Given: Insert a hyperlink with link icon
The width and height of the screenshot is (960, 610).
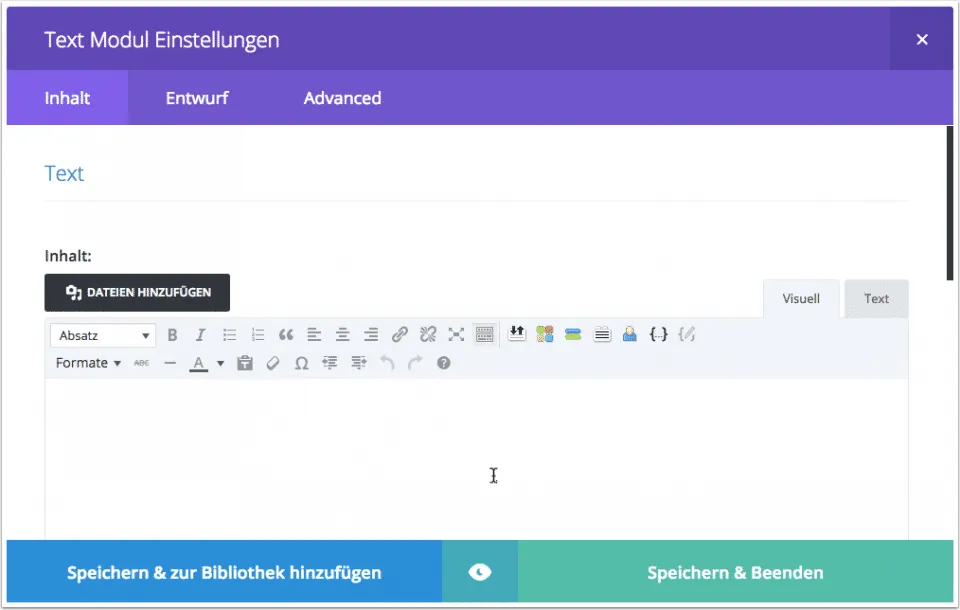Looking at the screenshot, I should pyautogui.click(x=399, y=335).
